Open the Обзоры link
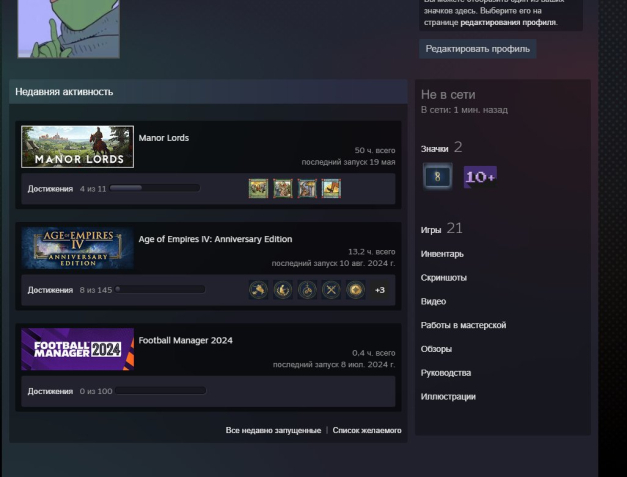Viewport: 627px width, 477px height. (436, 349)
